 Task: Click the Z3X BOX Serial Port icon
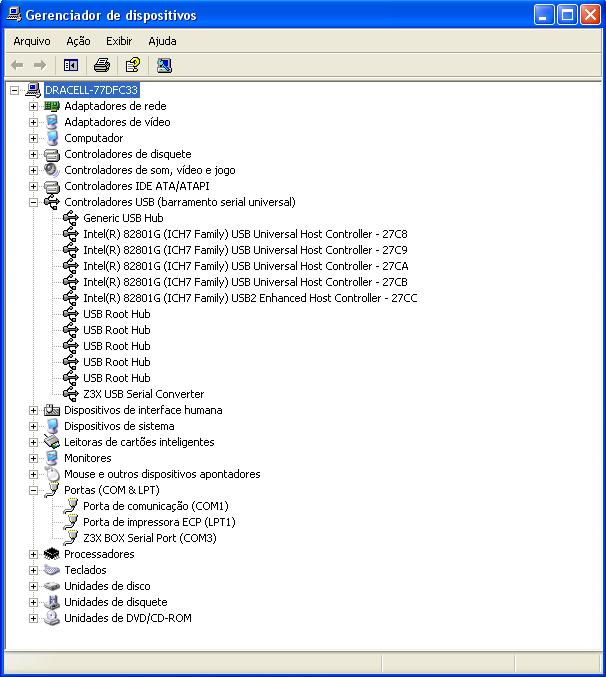click(71, 538)
